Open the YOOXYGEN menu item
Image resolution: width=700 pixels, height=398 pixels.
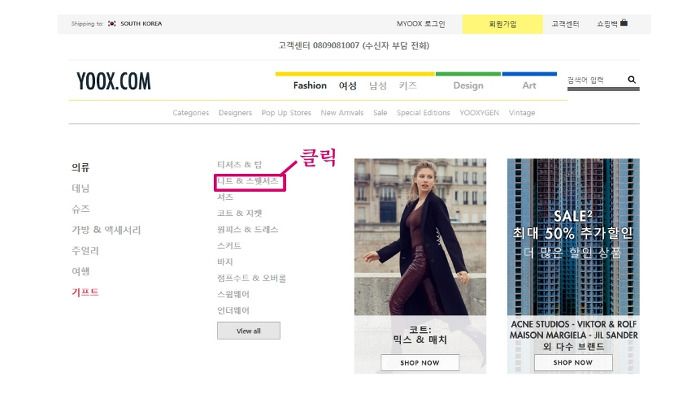[479, 113]
